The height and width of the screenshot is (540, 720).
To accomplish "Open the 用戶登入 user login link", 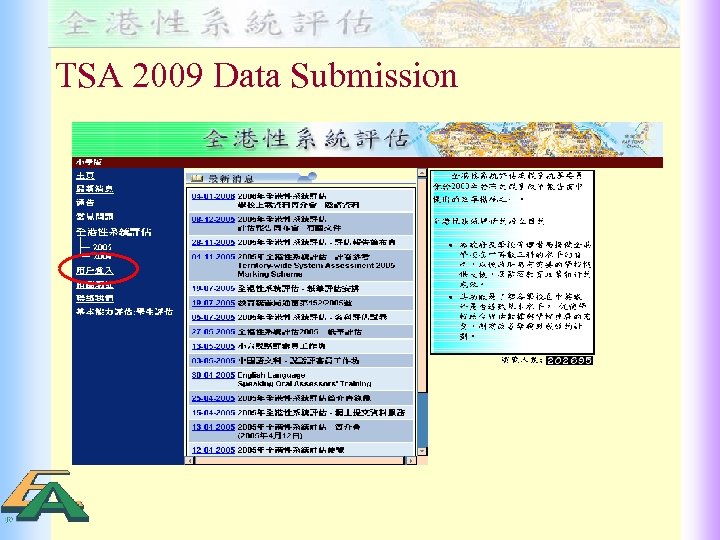I will click(95, 270).
